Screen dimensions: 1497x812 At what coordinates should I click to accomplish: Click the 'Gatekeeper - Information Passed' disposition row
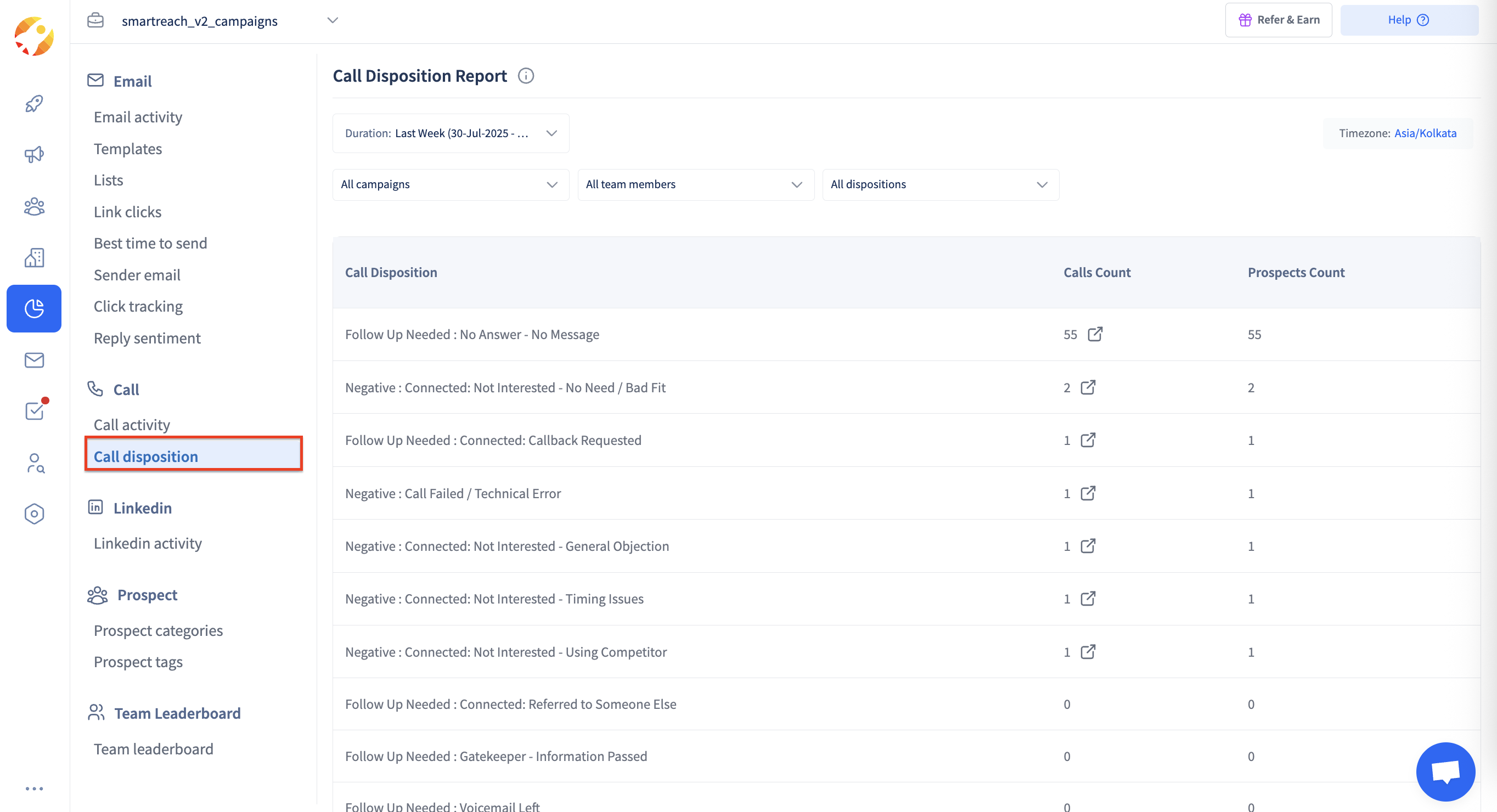click(x=906, y=756)
